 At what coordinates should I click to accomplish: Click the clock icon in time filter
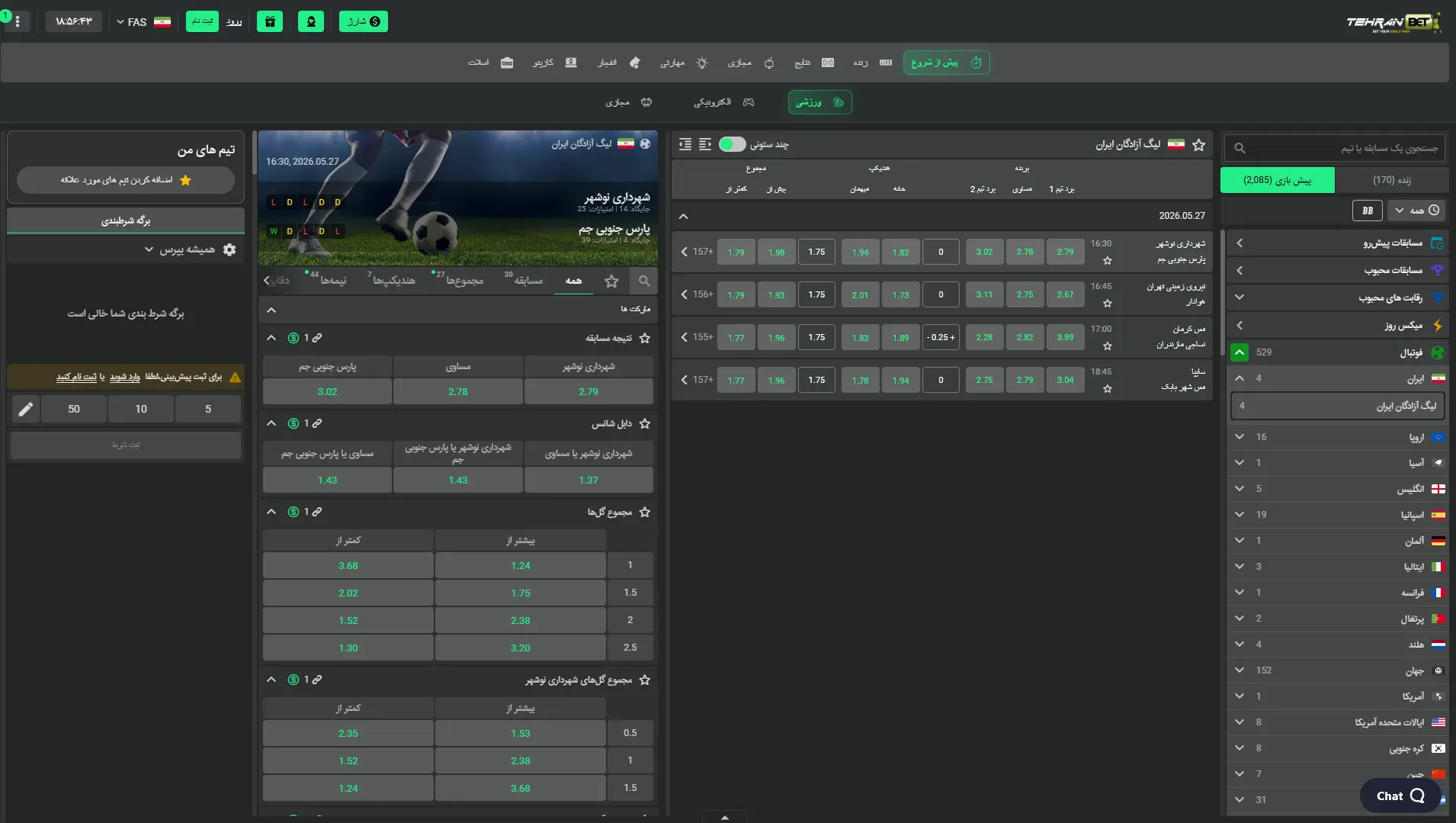tap(1434, 211)
